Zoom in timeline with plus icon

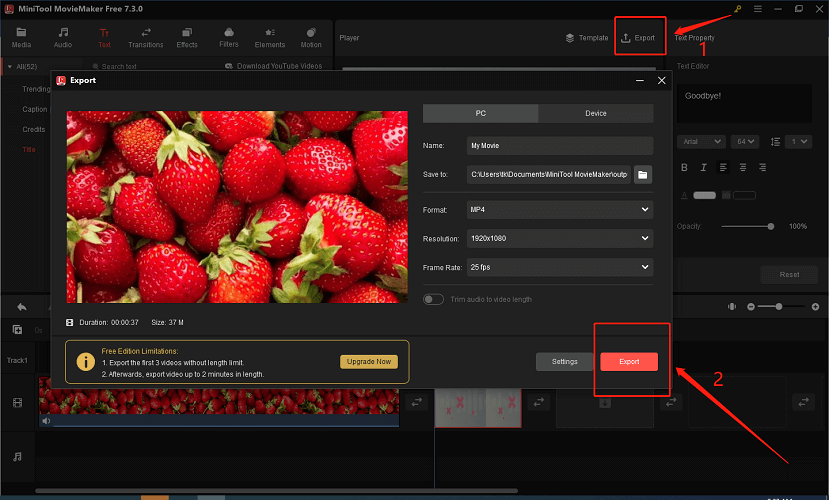(815, 307)
